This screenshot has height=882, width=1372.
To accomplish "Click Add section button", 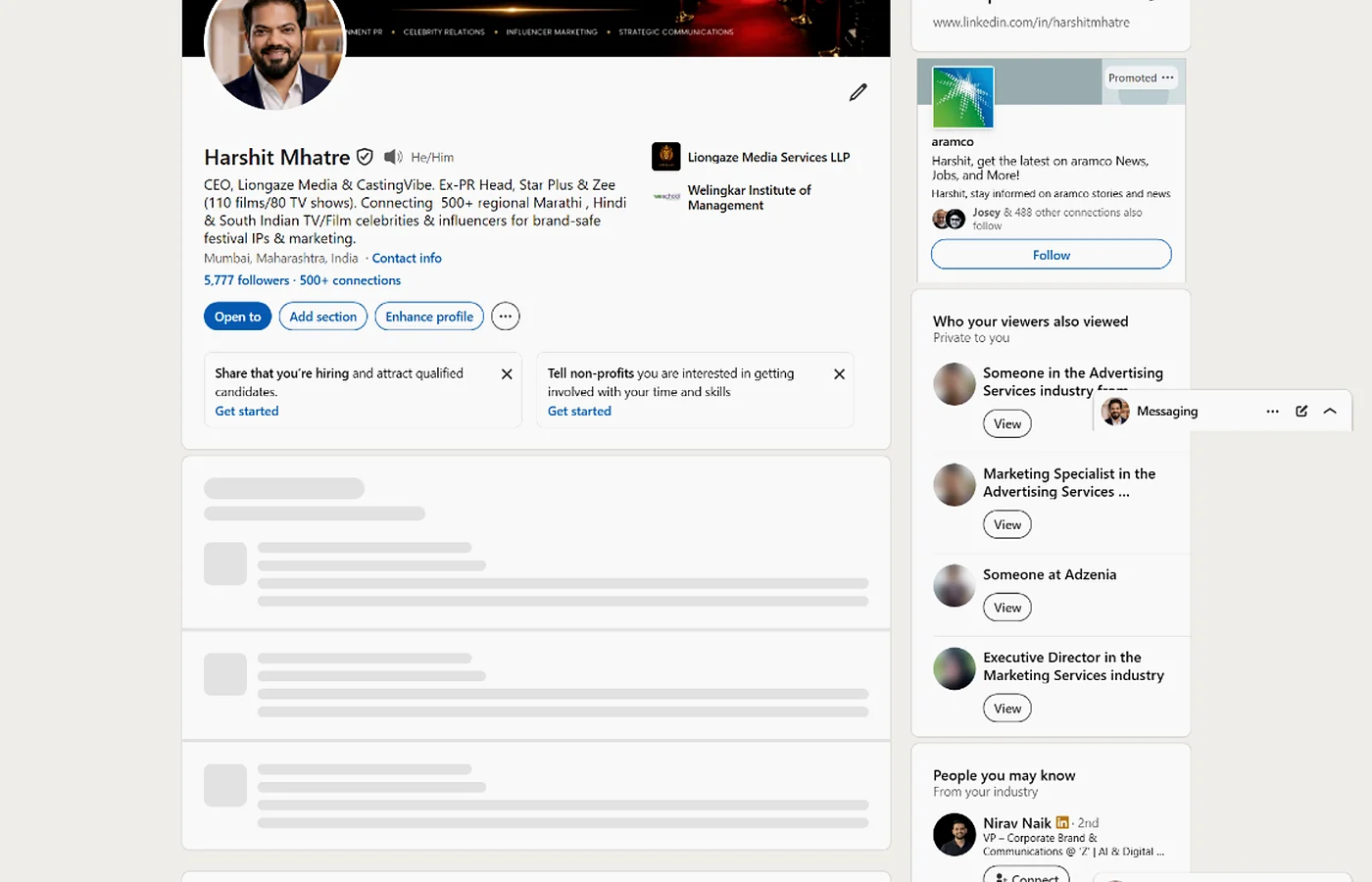I will pos(323,317).
